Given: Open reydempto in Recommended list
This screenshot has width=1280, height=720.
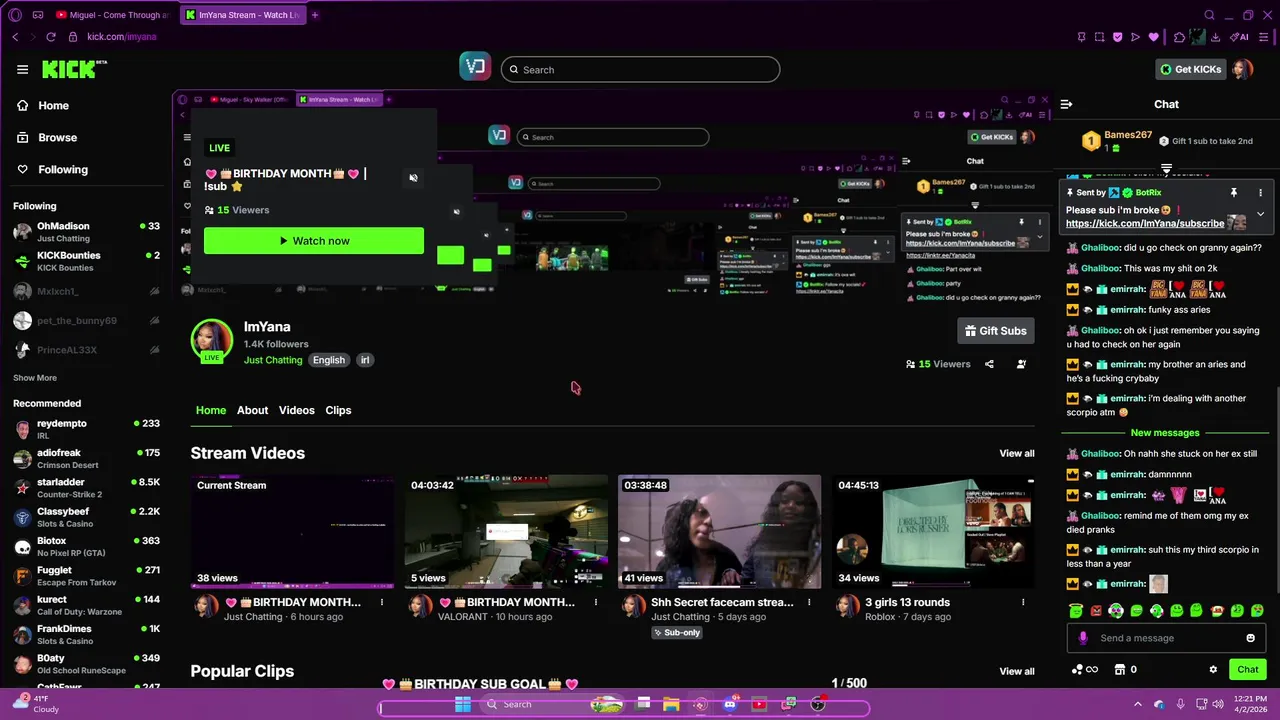Looking at the screenshot, I should click(x=87, y=429).
